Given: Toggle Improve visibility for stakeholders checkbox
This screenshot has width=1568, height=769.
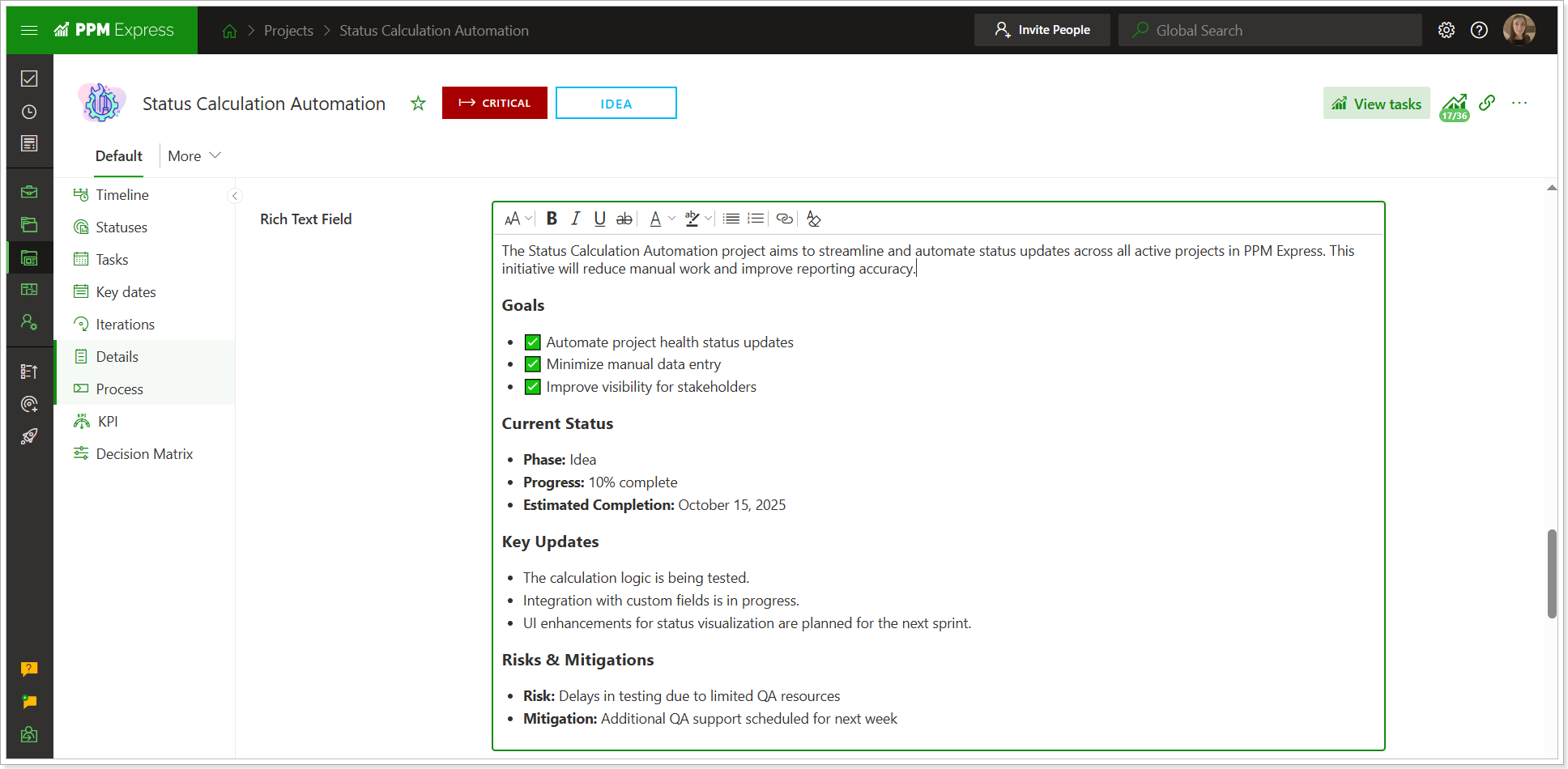Looking at the screenshot, I should pos(532,387).
